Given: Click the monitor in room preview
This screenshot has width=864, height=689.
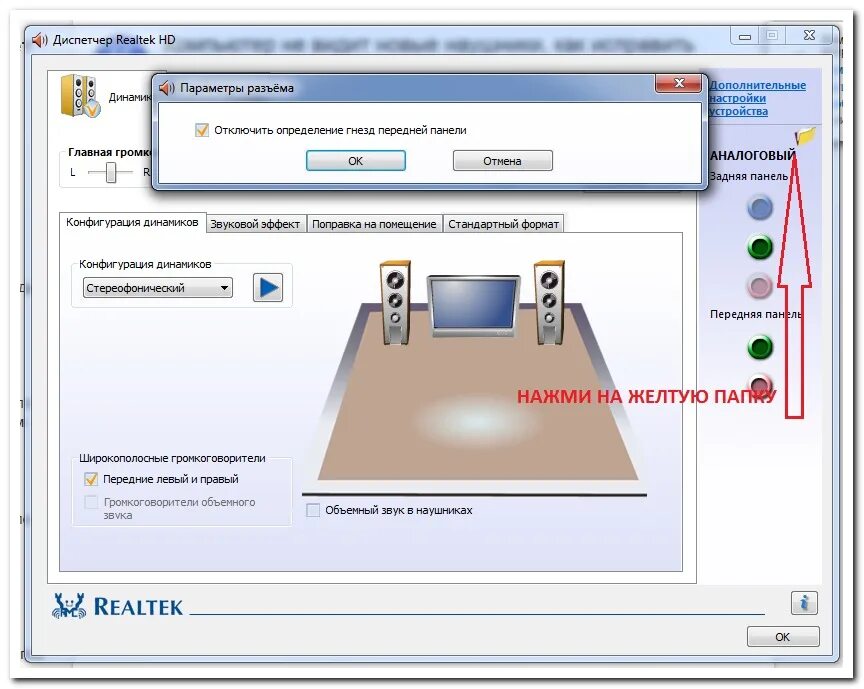Looking at the screenshot, I should [x=474, y=305].
